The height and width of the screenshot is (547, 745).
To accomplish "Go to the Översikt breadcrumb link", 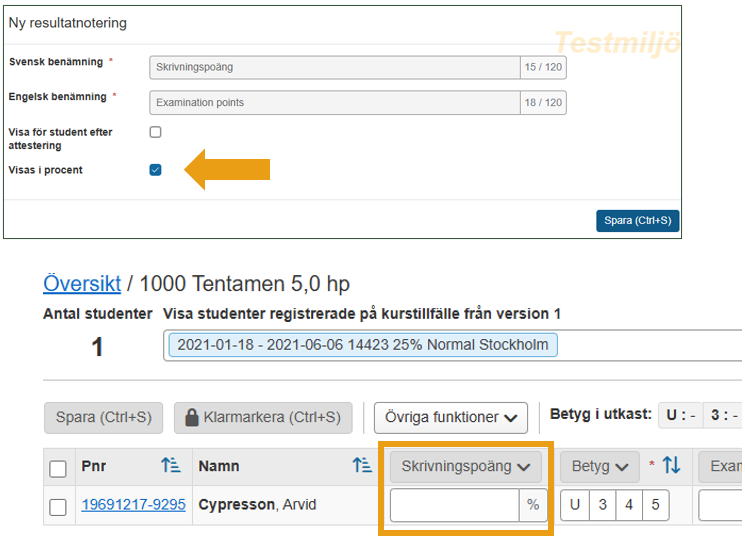I will 82,284.
